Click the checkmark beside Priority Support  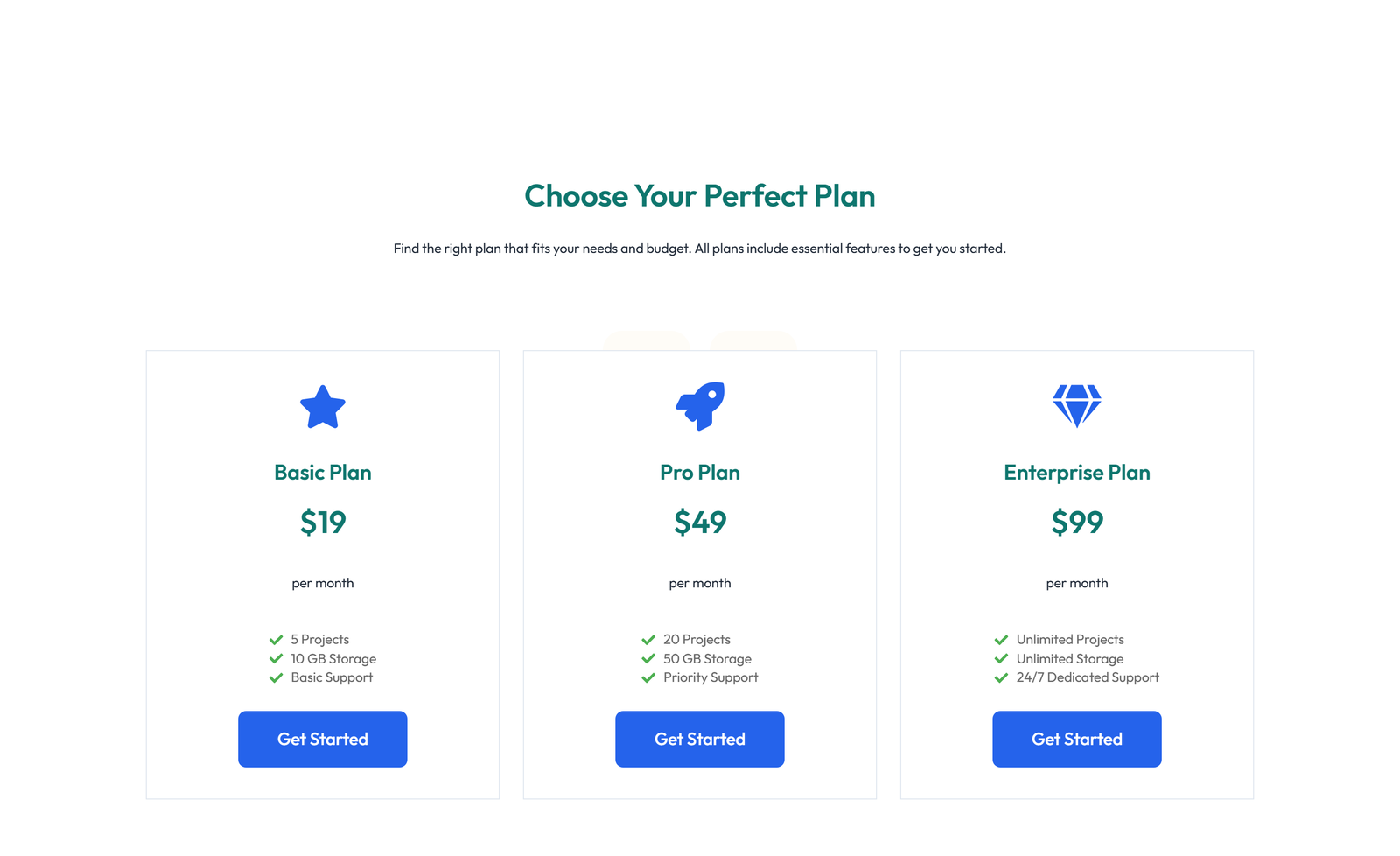(649, 677)
